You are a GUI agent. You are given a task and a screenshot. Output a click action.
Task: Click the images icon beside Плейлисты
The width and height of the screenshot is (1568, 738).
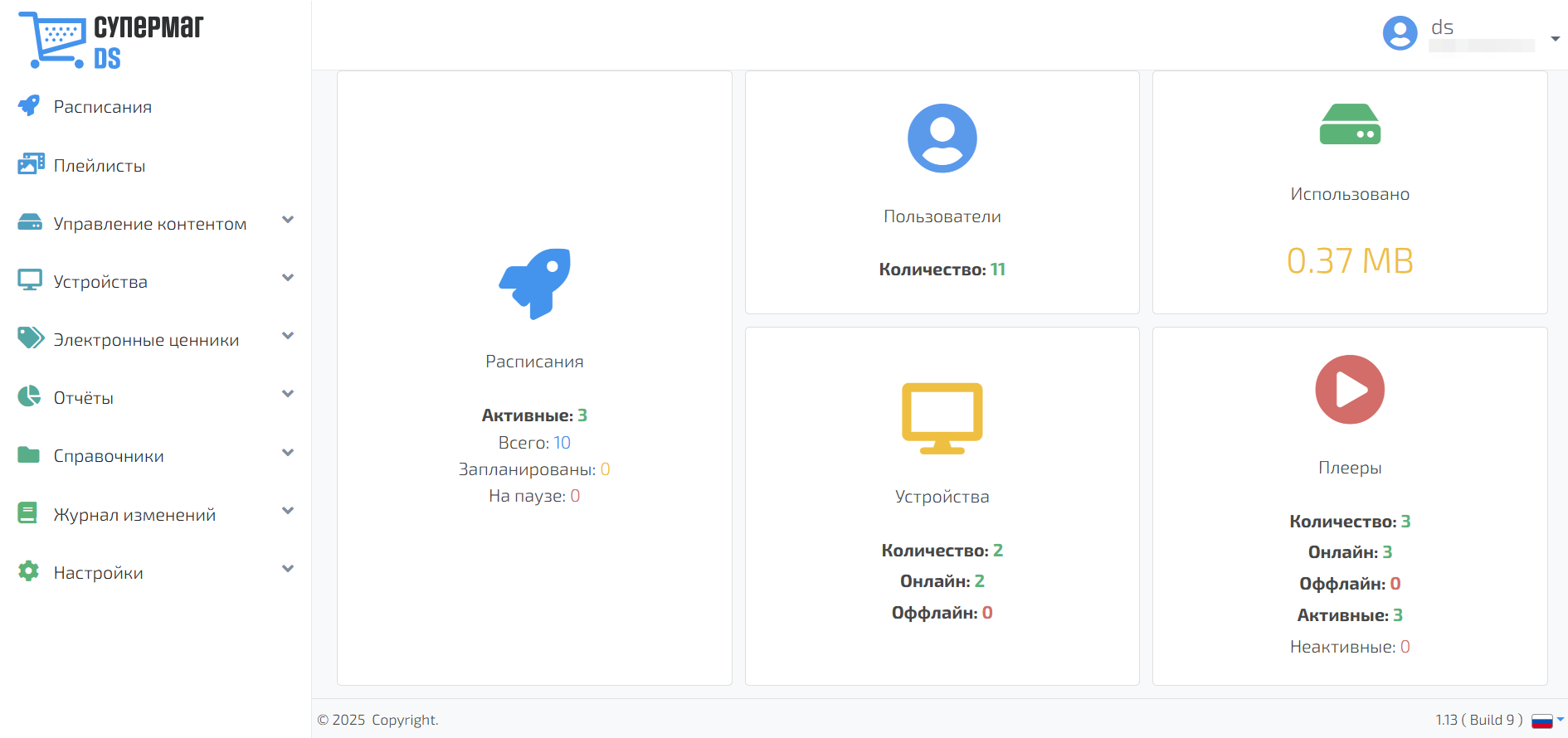pyautogui.click(x=31, y=164)
